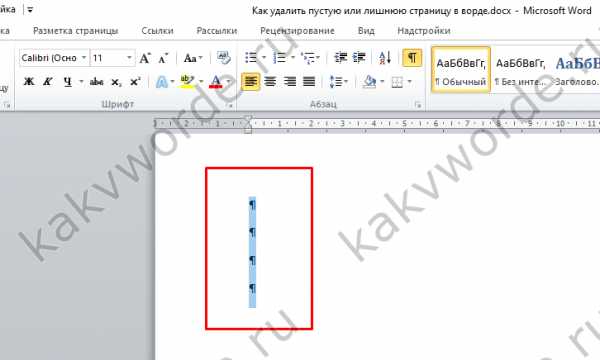Switch to the Рецензирование tab
The height and width of the screenshot is (360, 600).
click(297, 31)
